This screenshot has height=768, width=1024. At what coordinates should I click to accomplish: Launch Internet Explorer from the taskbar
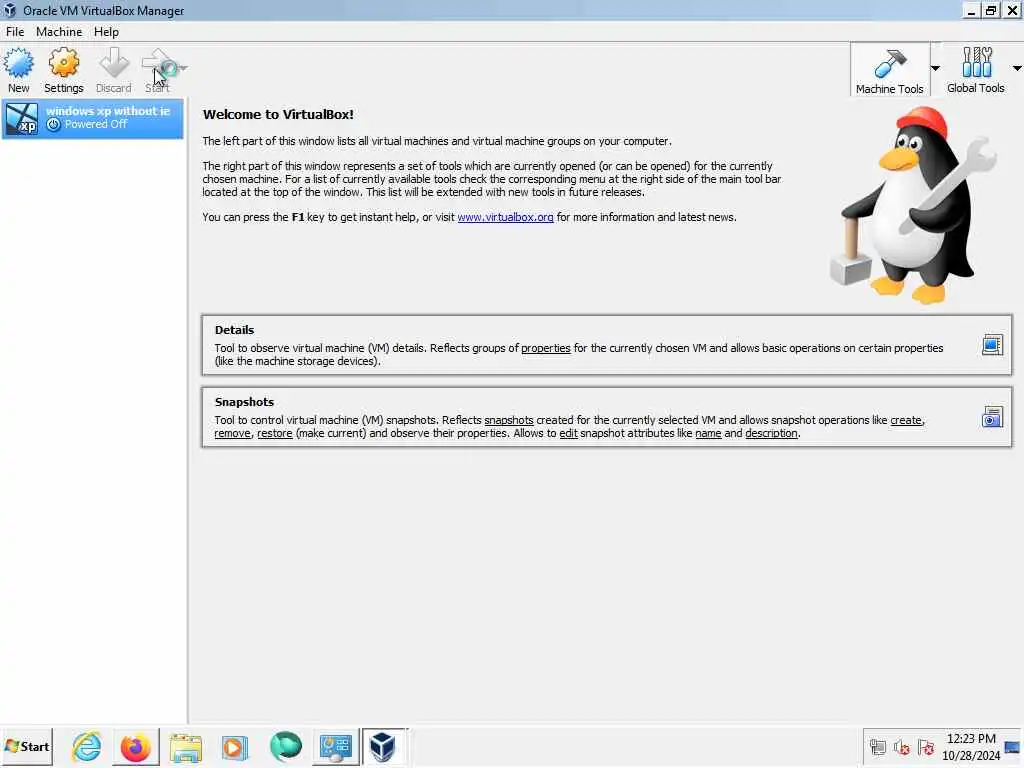click(x=87, y=747)
